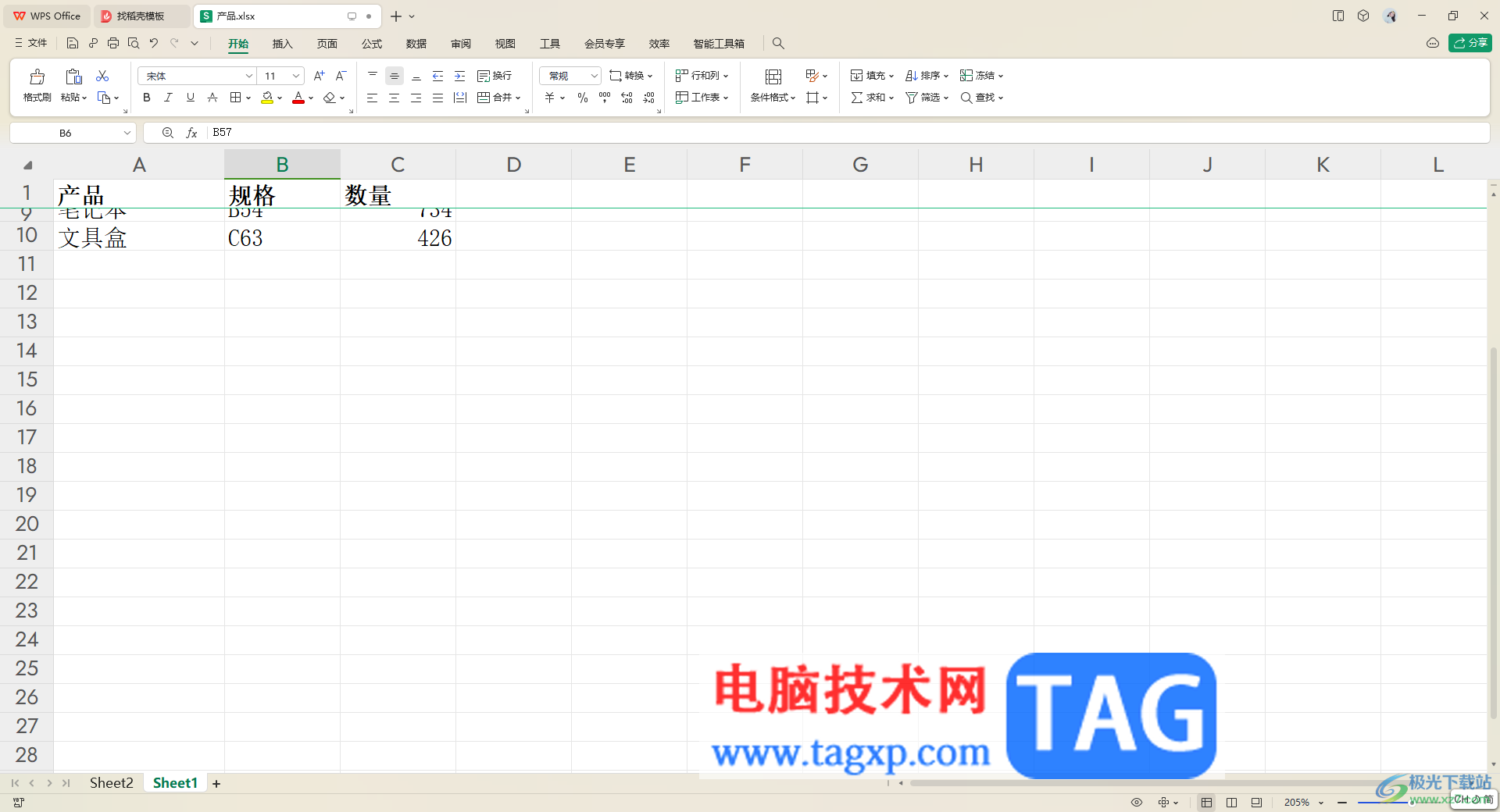The image size is (1500, 812).
Task: Click the Paste clipboard icon
Action: 73,77
